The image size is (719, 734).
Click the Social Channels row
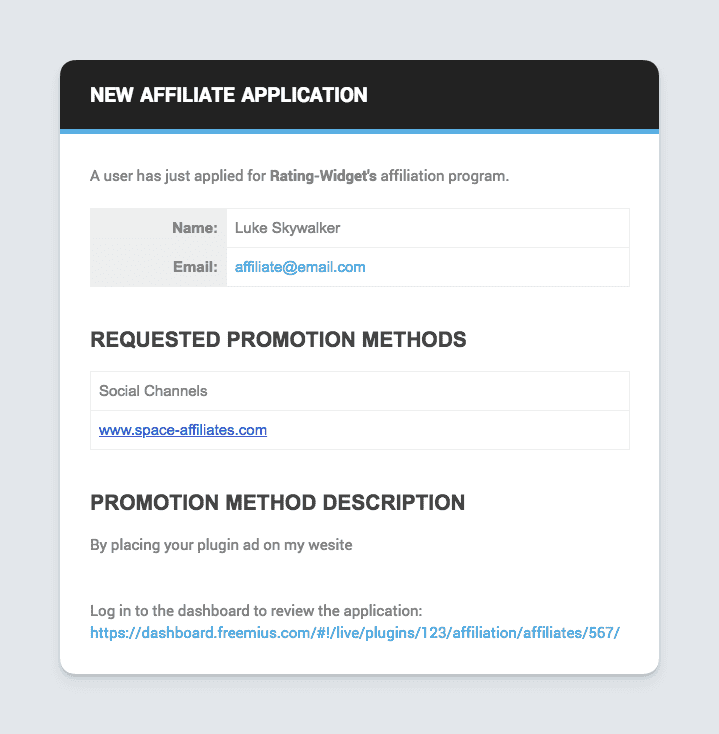[360, 391]
